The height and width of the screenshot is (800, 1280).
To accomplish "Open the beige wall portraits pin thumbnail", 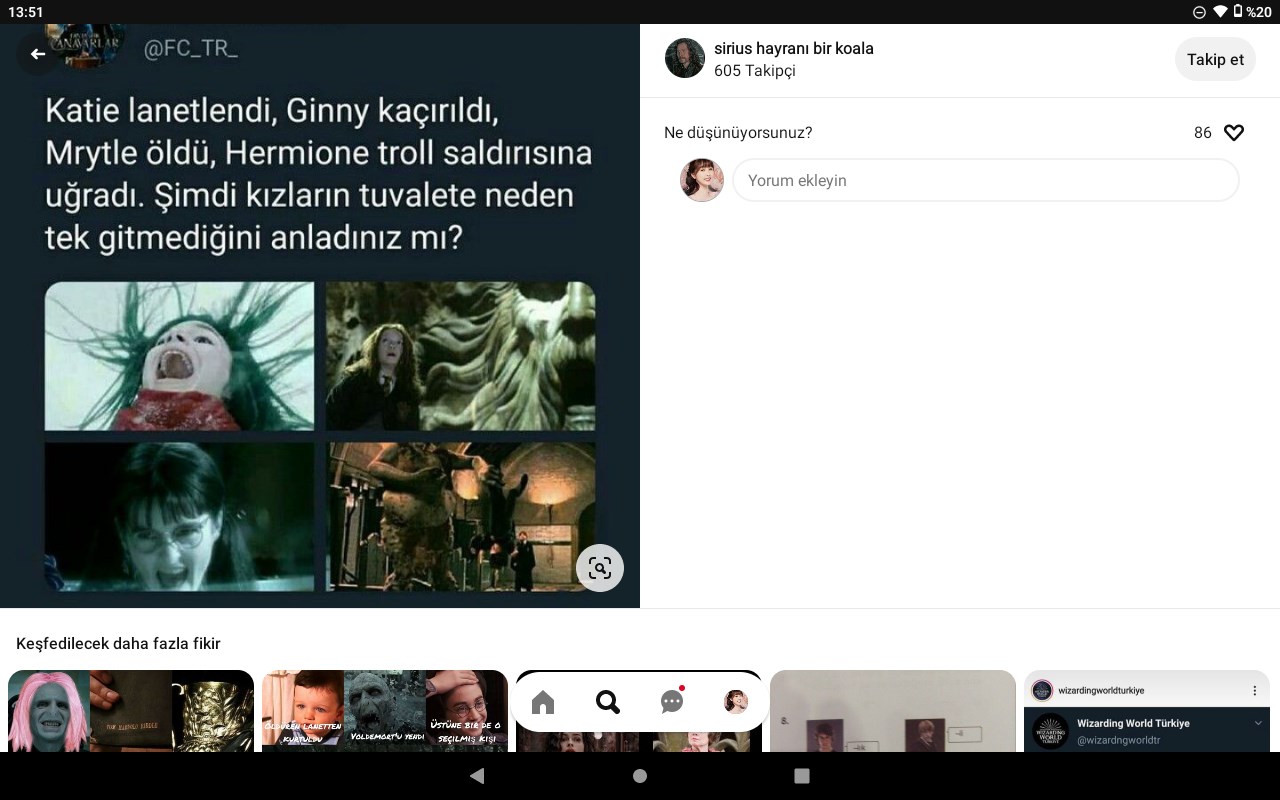I will [893, 711].
